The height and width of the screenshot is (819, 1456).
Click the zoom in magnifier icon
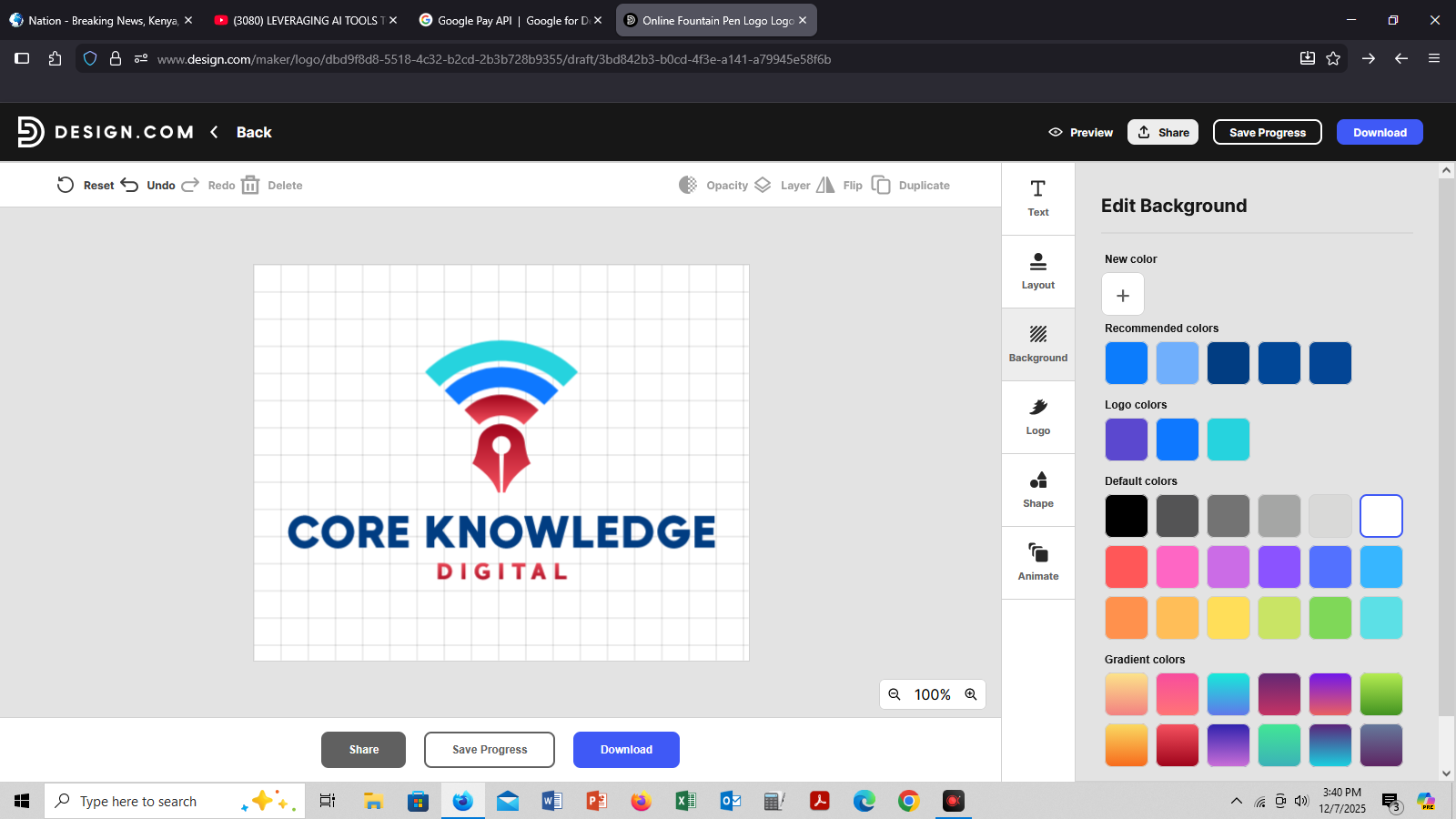(971, 694)
